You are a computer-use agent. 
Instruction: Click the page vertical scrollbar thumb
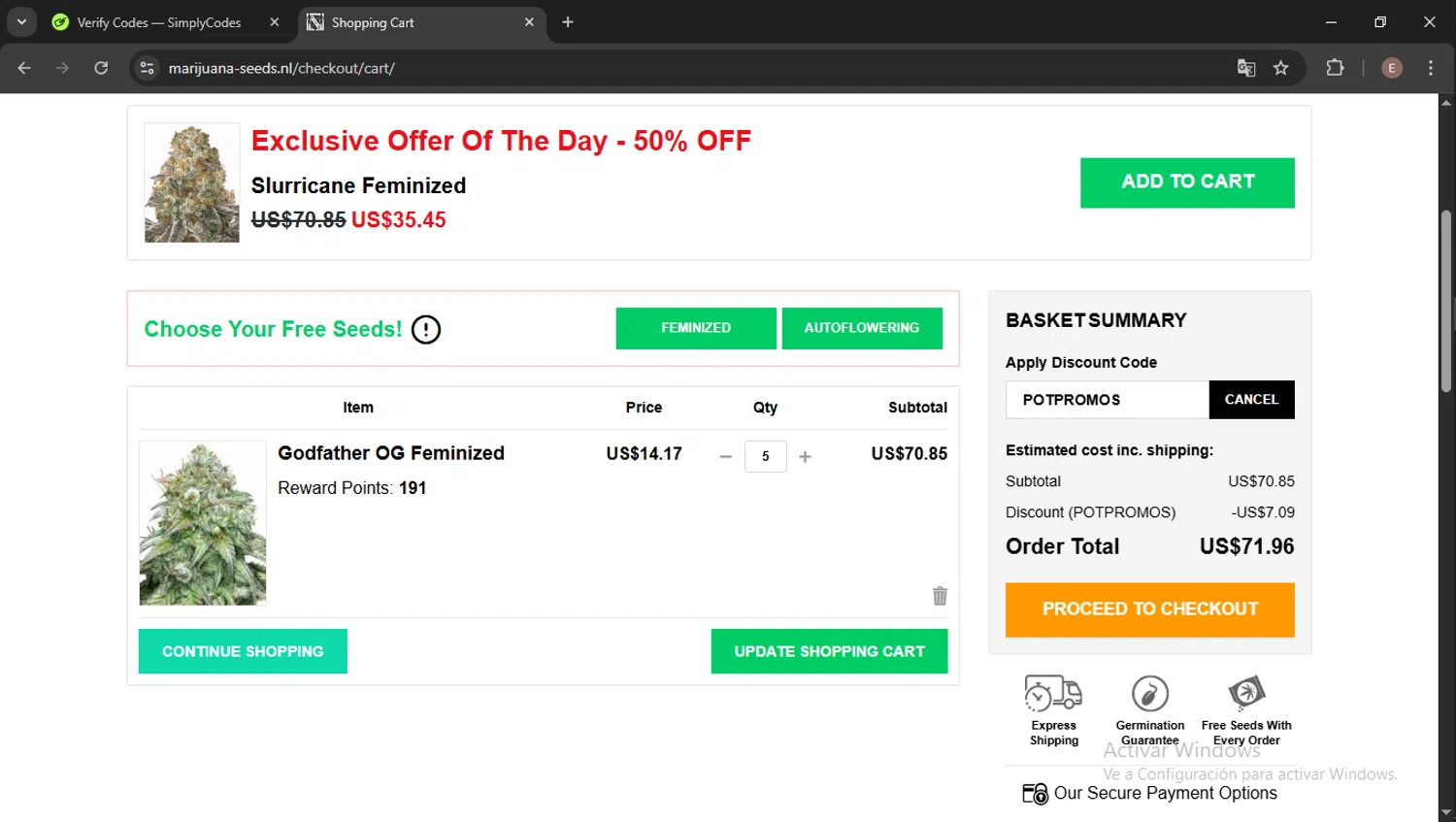[1446, 301]
